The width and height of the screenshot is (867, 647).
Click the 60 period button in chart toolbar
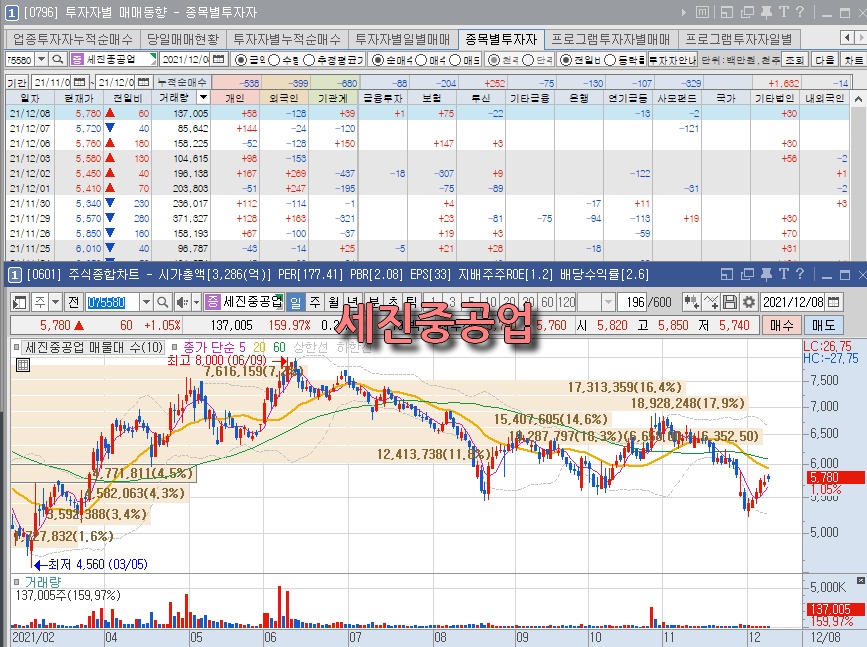click(547, 302)
